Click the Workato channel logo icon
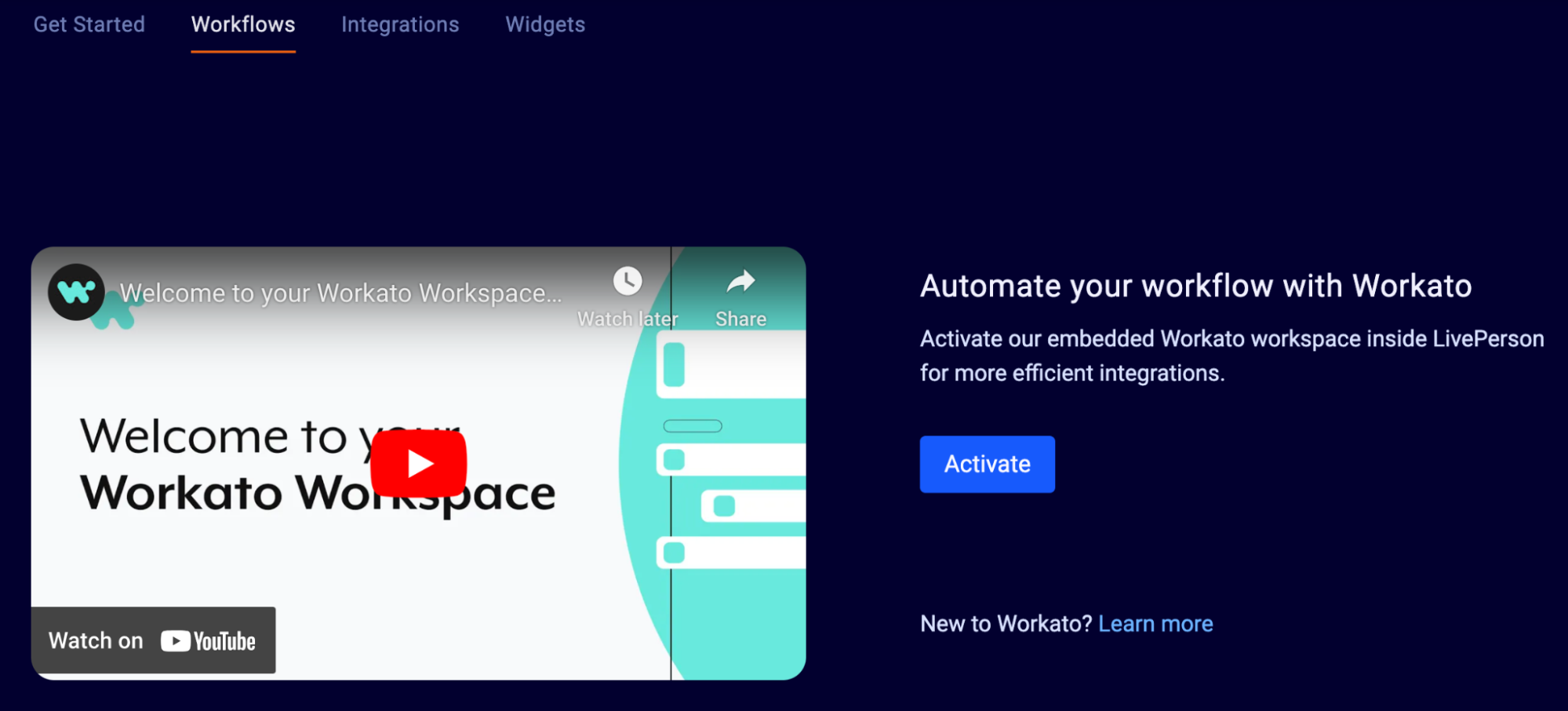1568x711 pixels. pos(77,292)
